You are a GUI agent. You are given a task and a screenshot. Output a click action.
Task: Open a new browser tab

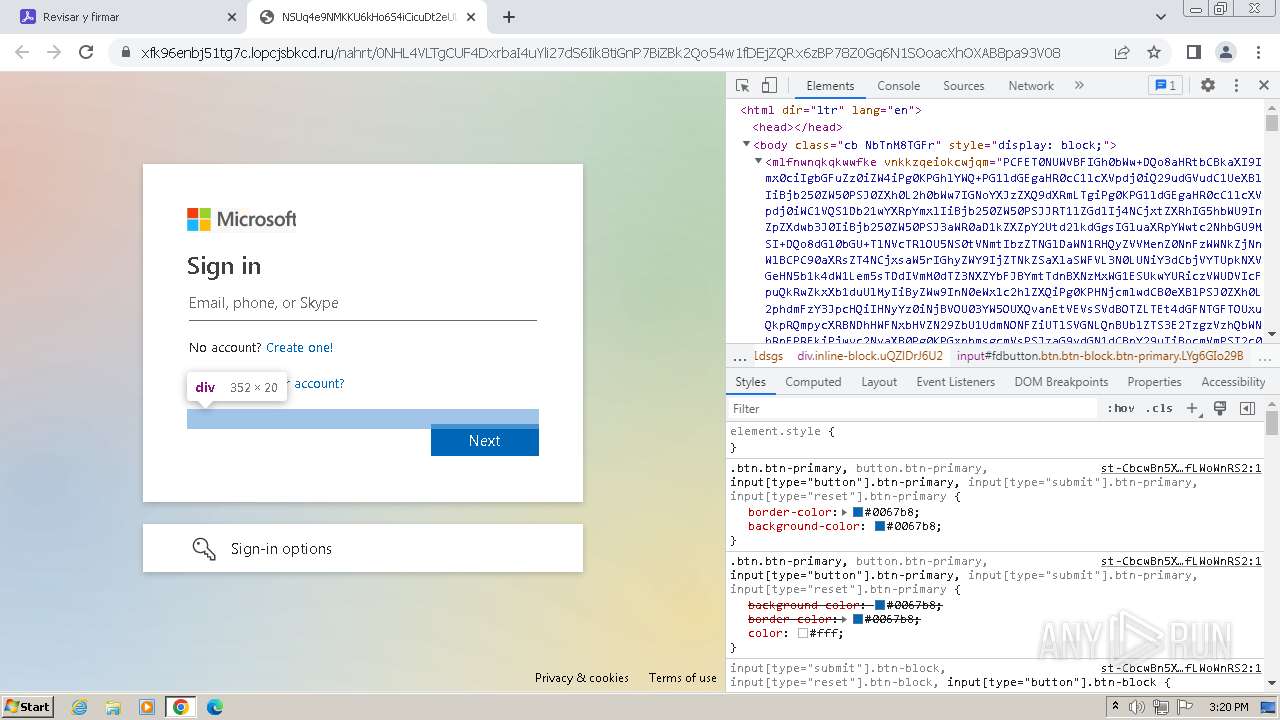pyautogui.click(x=509, y=17)
